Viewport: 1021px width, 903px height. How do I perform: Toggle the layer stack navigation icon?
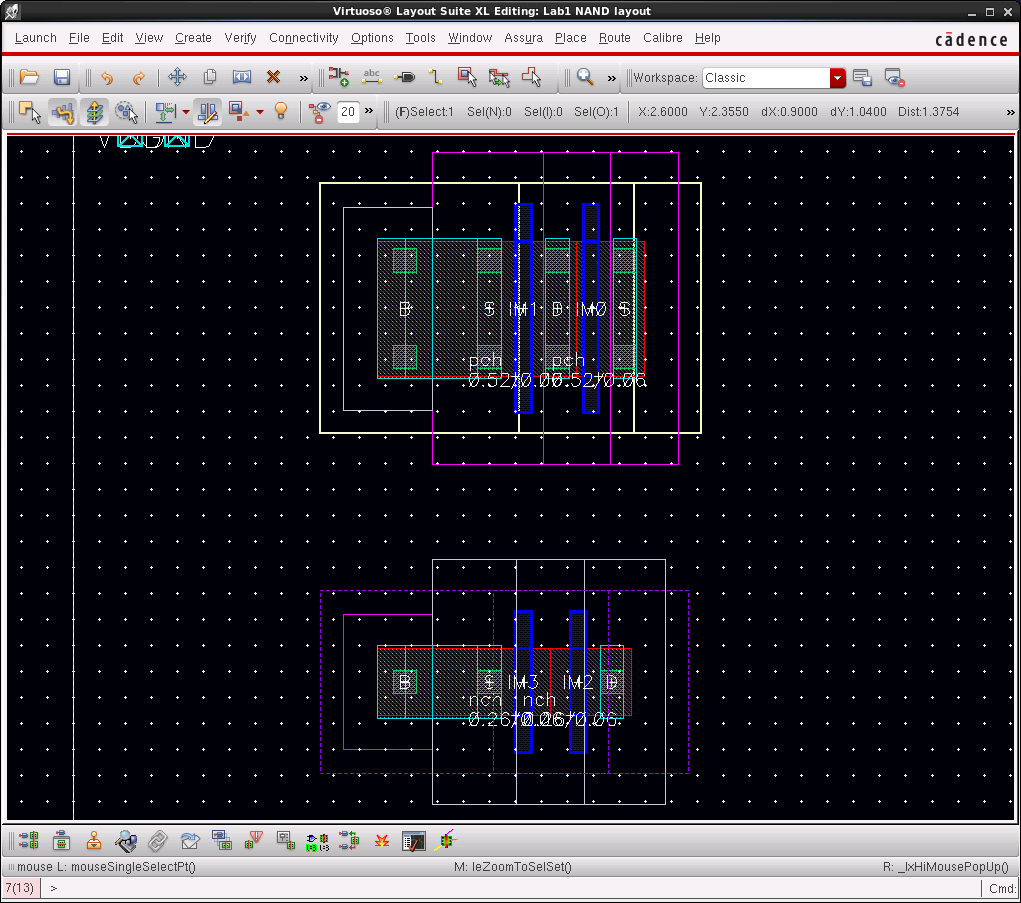[94, 112]
